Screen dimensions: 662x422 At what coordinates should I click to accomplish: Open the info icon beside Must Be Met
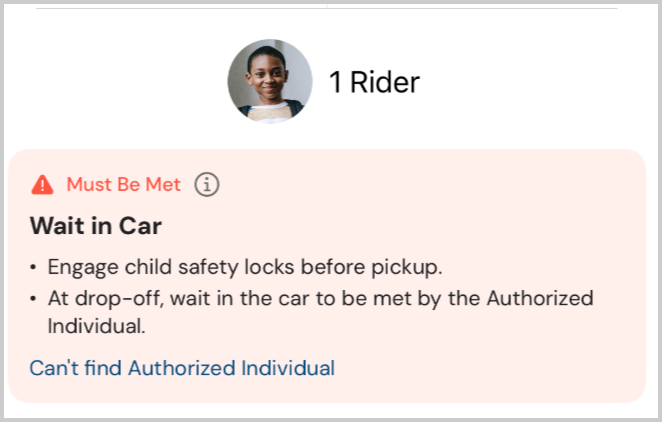pos(207,185)
